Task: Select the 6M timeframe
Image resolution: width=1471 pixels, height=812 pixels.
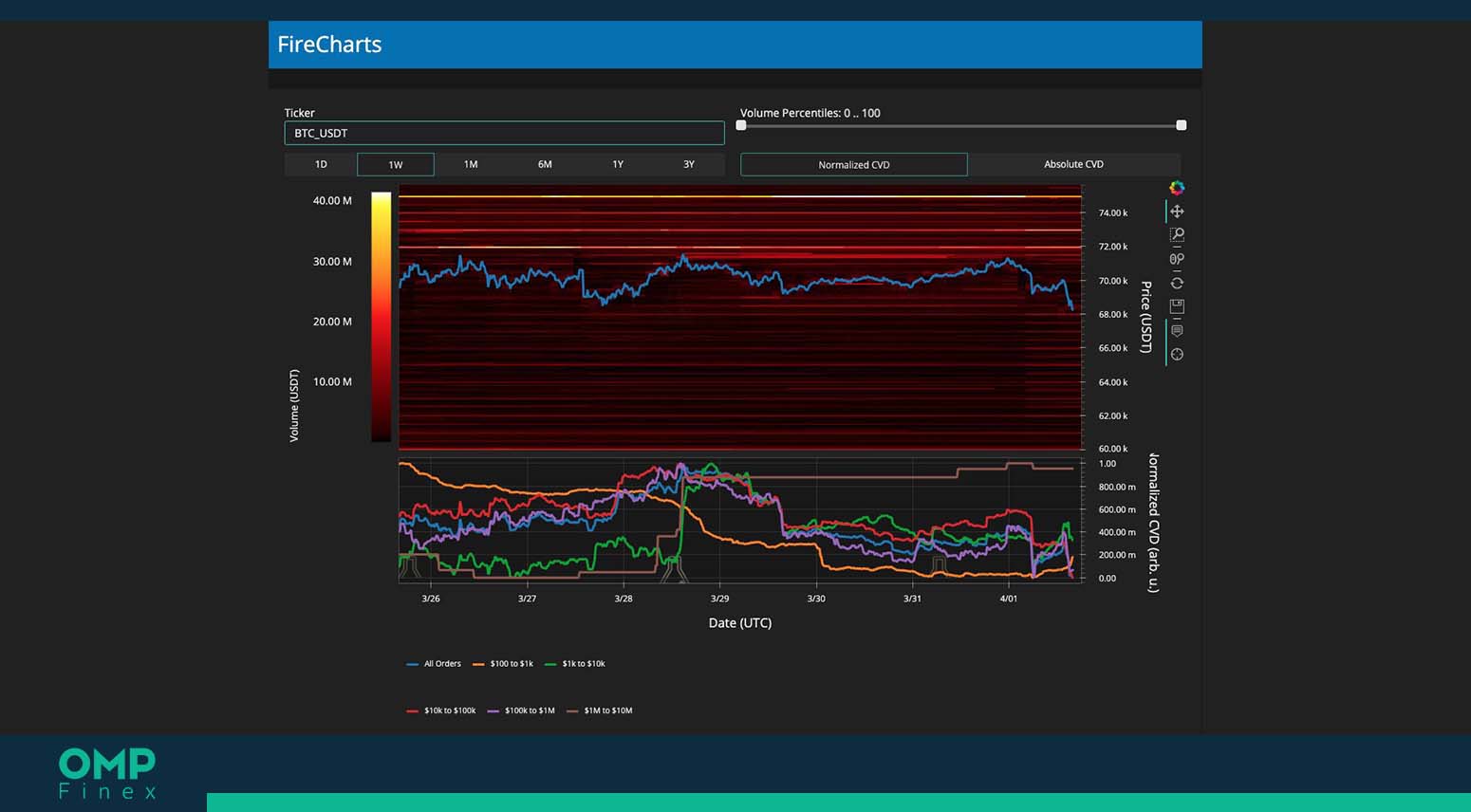Action: pyautogui.click(x=545, y=164)
